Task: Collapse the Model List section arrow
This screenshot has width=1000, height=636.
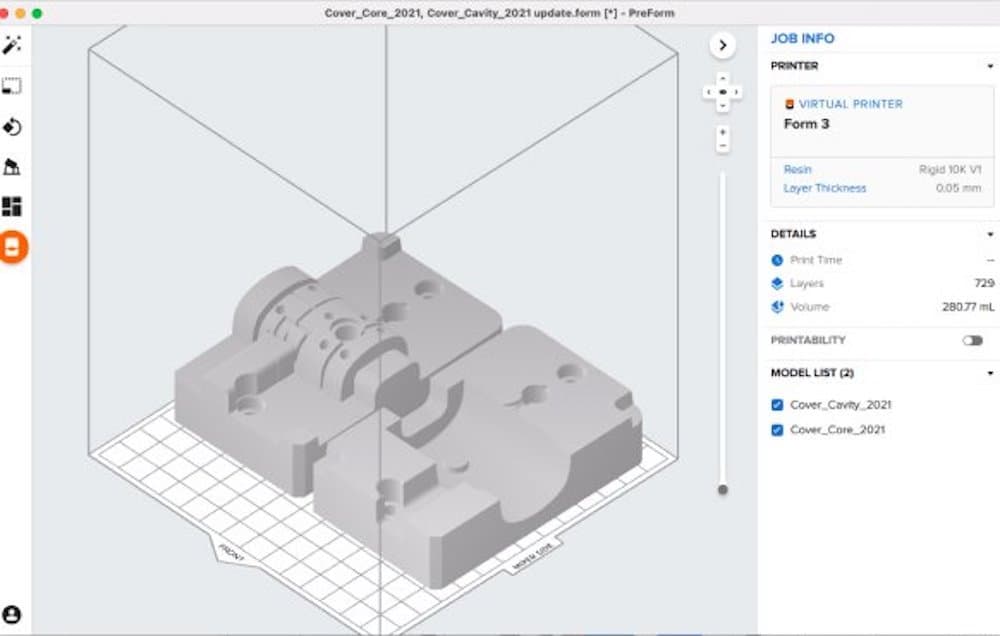Action: [989, 373]
